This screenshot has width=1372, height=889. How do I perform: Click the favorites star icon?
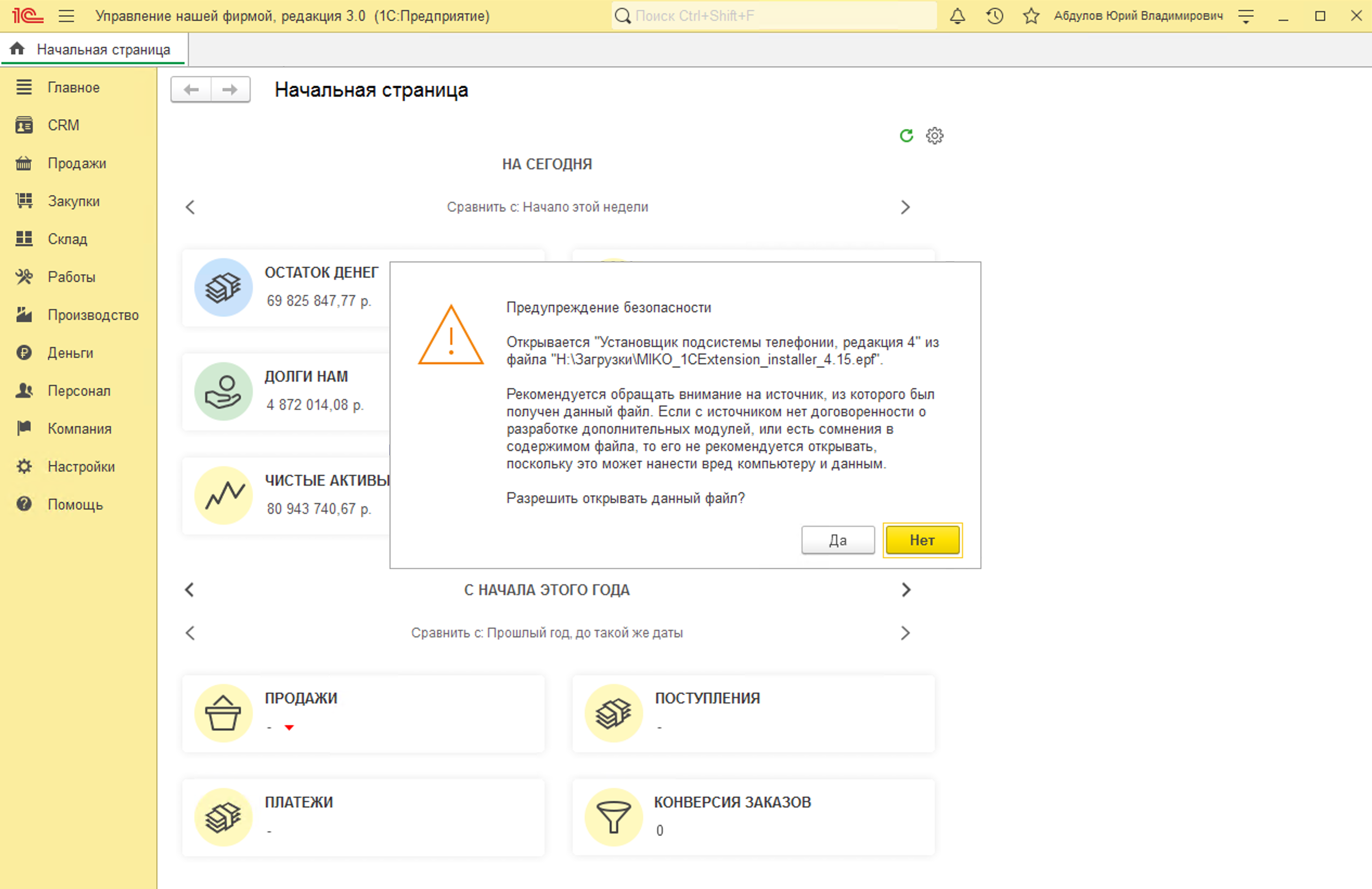coord(1031,16)
